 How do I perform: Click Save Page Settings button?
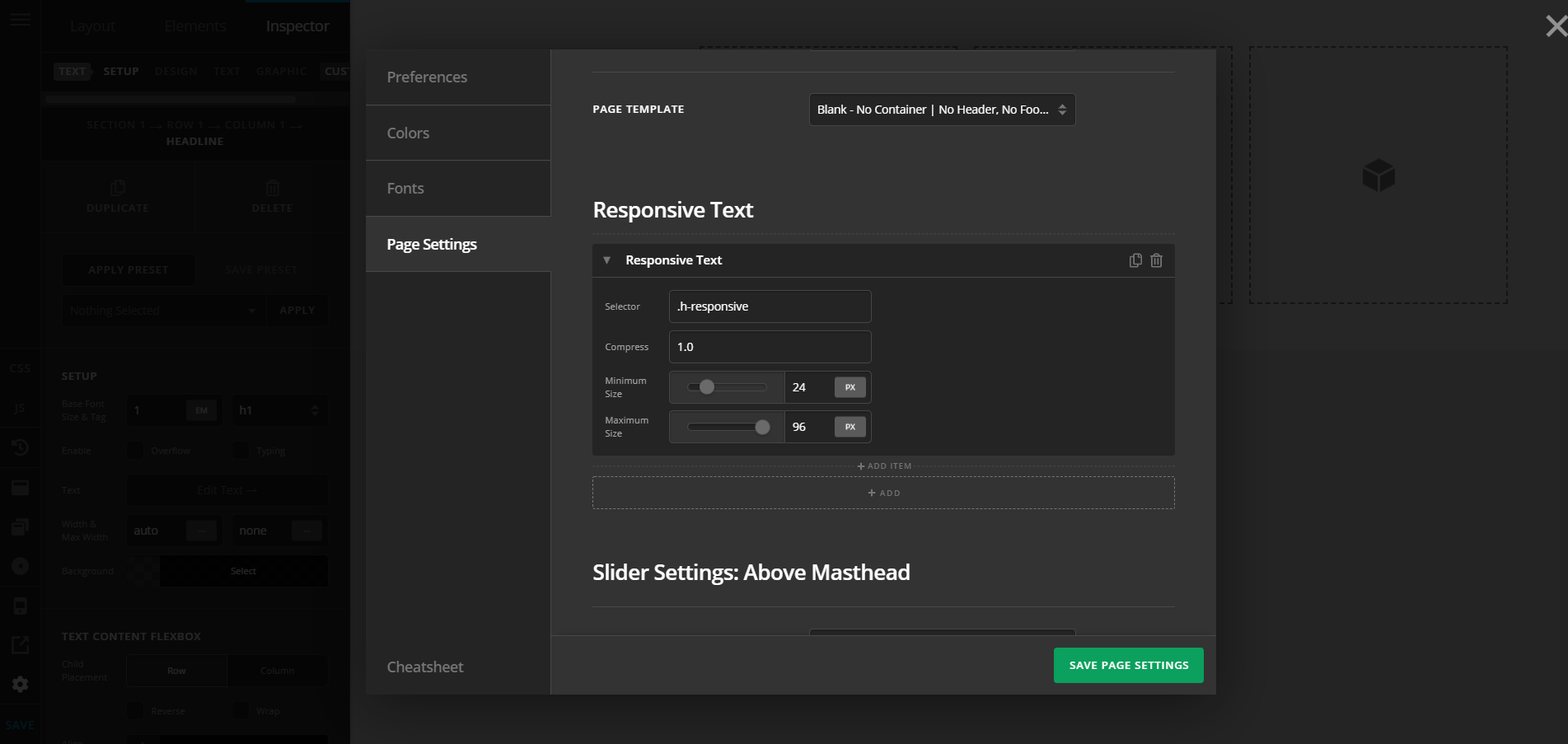pos(1128,665)
